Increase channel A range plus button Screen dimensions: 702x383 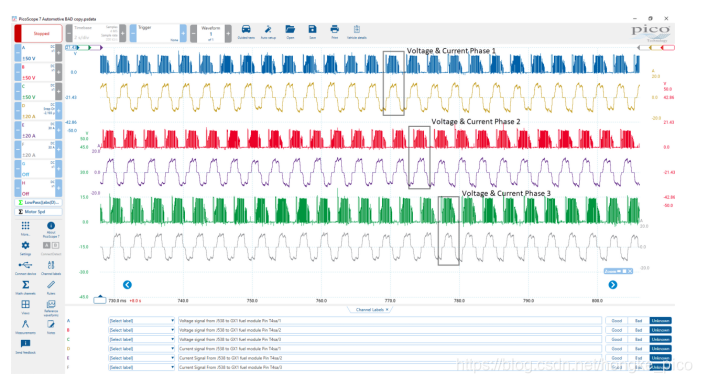click(59, 53)
